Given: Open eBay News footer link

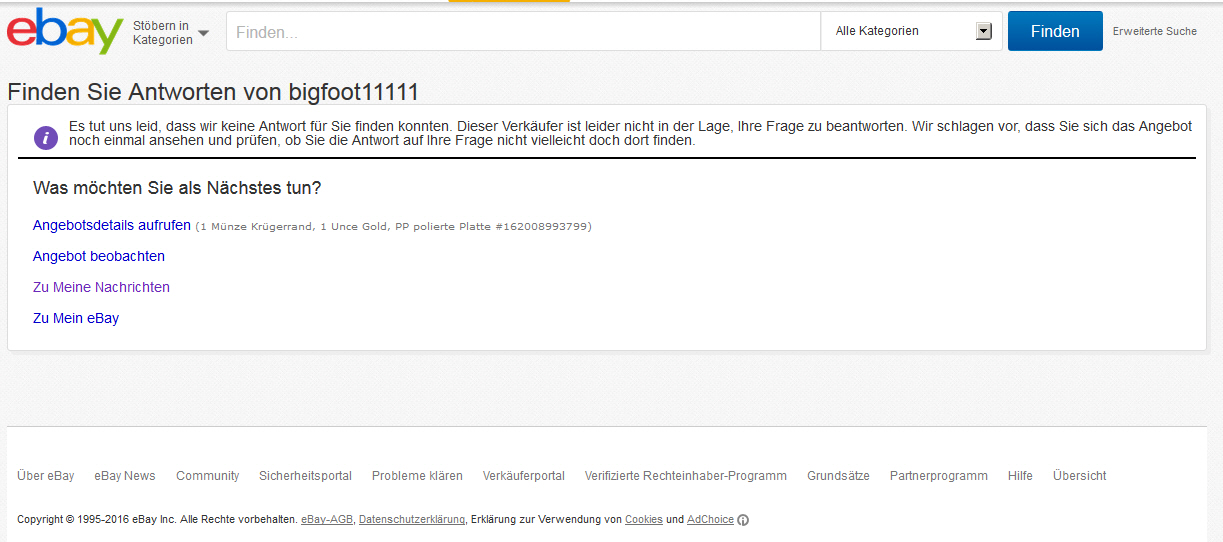Looking at the screenshot, I should click(125, 476).
